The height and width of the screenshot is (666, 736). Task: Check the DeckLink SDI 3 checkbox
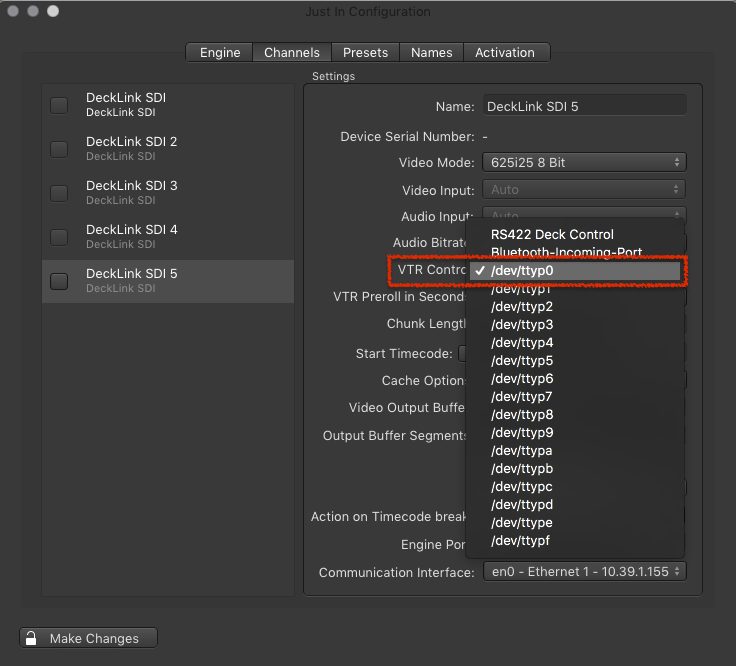[x=59, y=193]
